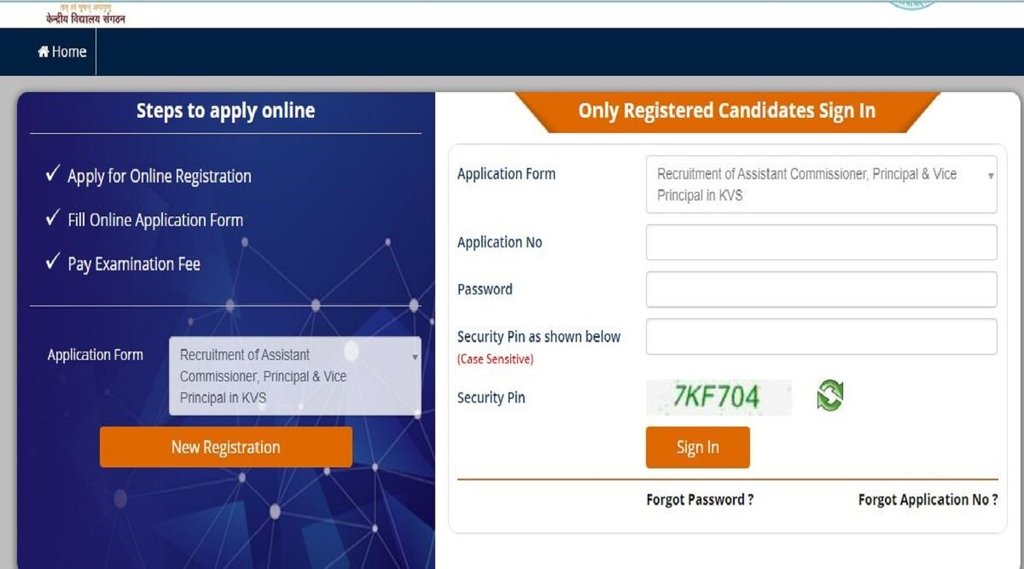Screen dimensions: 1024x569
Task: Open the Forgot Application No link
Action: [x=927, y=500]
